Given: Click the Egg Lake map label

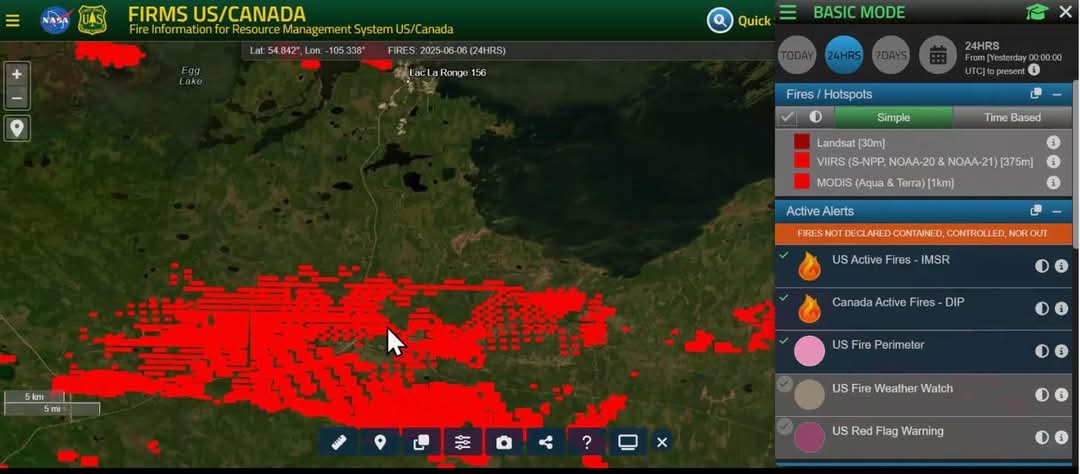Looking at the screenshot, I should tap(191, 76).
